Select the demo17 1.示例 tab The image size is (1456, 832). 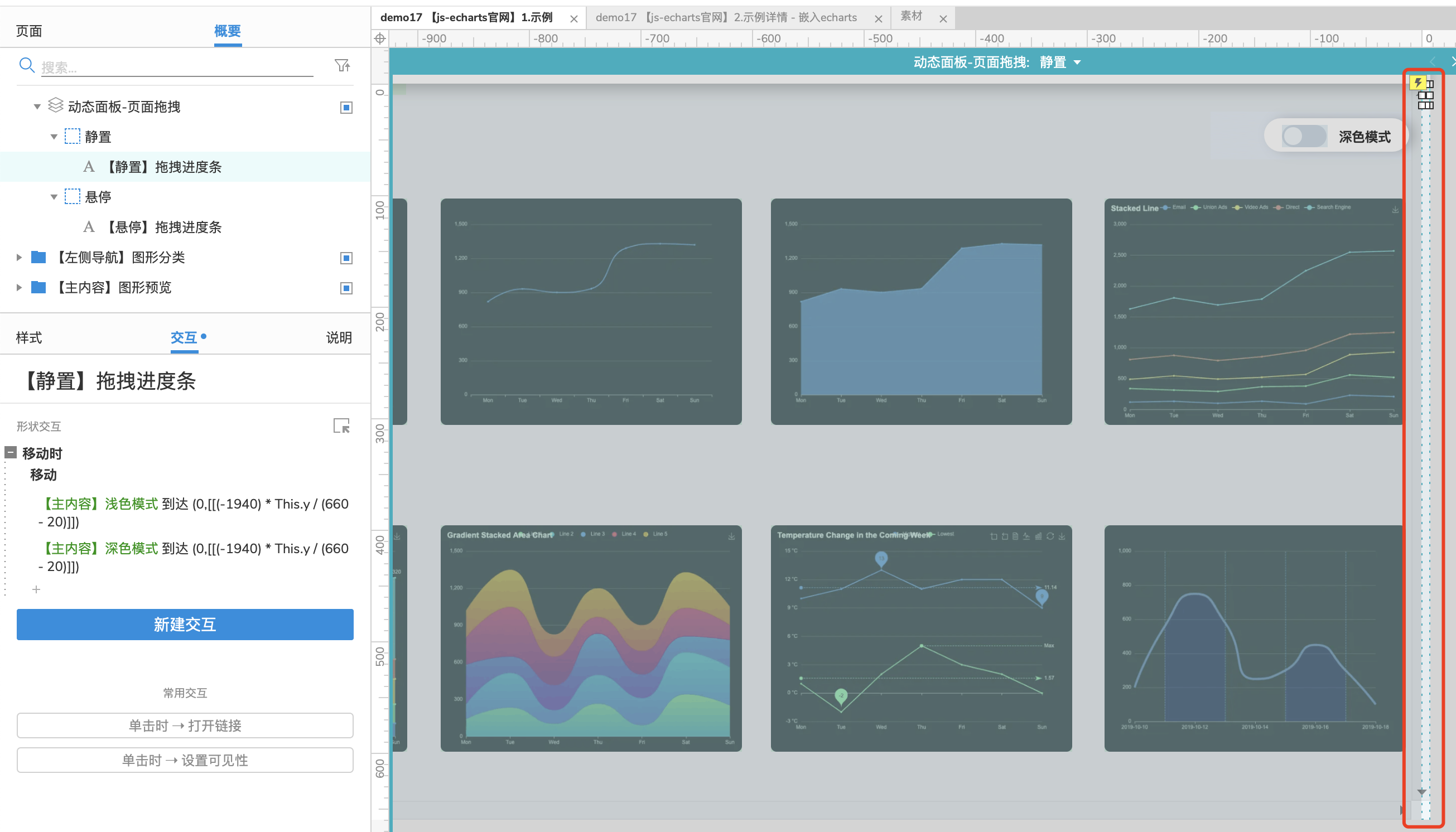click(x=466, y=18)
